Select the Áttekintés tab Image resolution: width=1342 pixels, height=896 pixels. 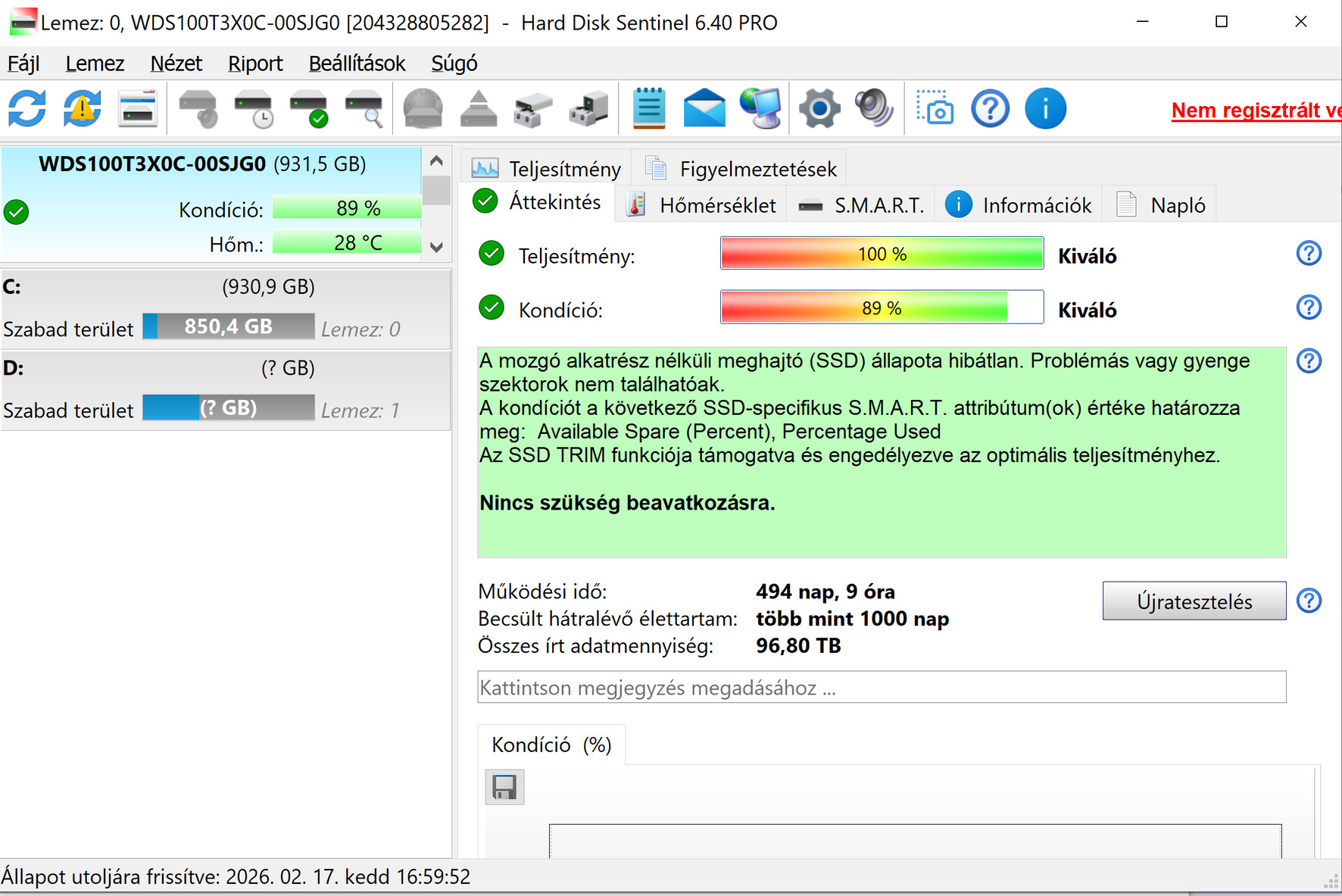pos(537,202)
